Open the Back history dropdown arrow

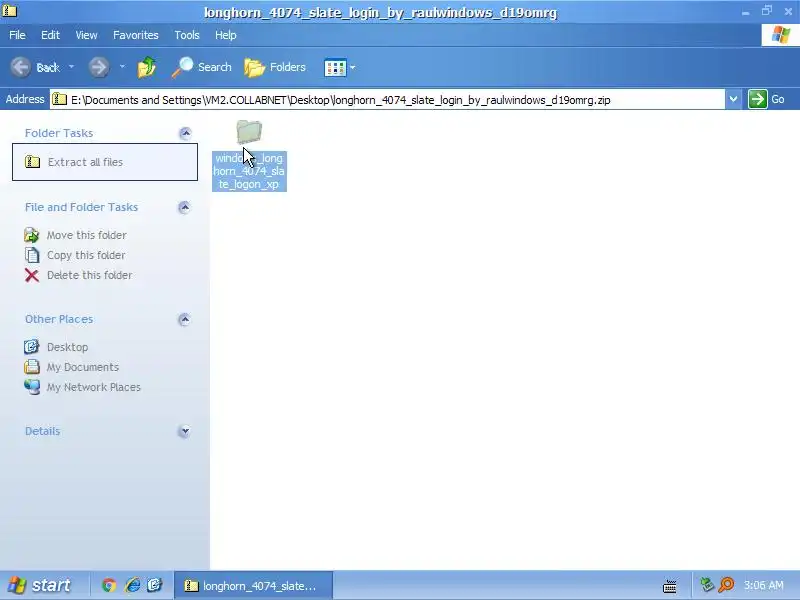pos(71,67)
